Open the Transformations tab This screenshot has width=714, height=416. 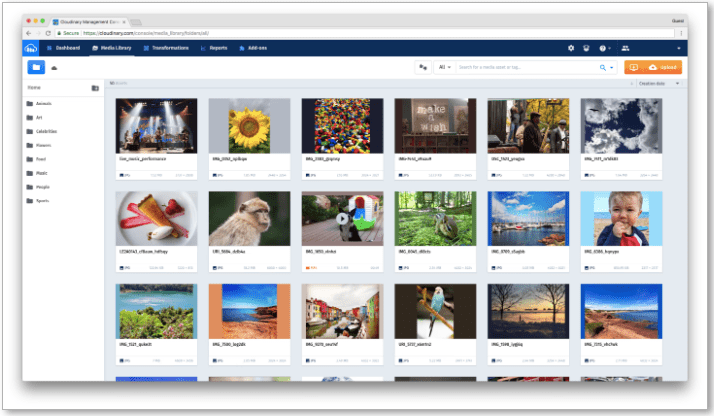[166, 48]
